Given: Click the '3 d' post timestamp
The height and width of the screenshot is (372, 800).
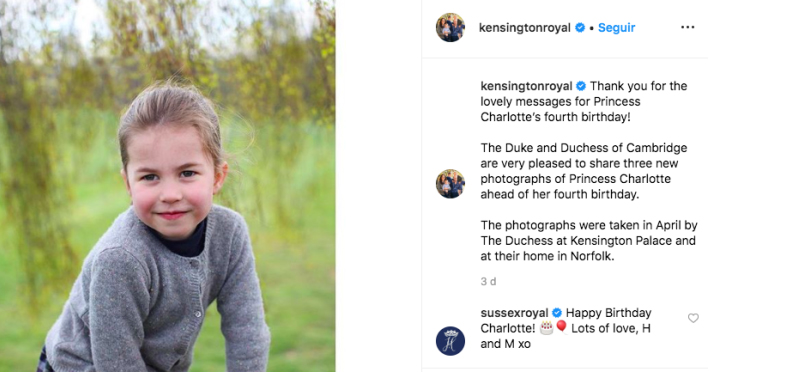Looking at the screenshot, I should pyautogui.click(x=488, y=281).
